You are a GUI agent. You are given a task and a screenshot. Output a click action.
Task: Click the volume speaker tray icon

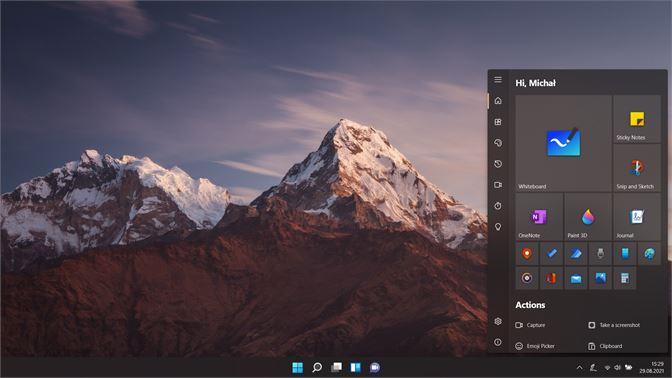[x=617, y=367]
